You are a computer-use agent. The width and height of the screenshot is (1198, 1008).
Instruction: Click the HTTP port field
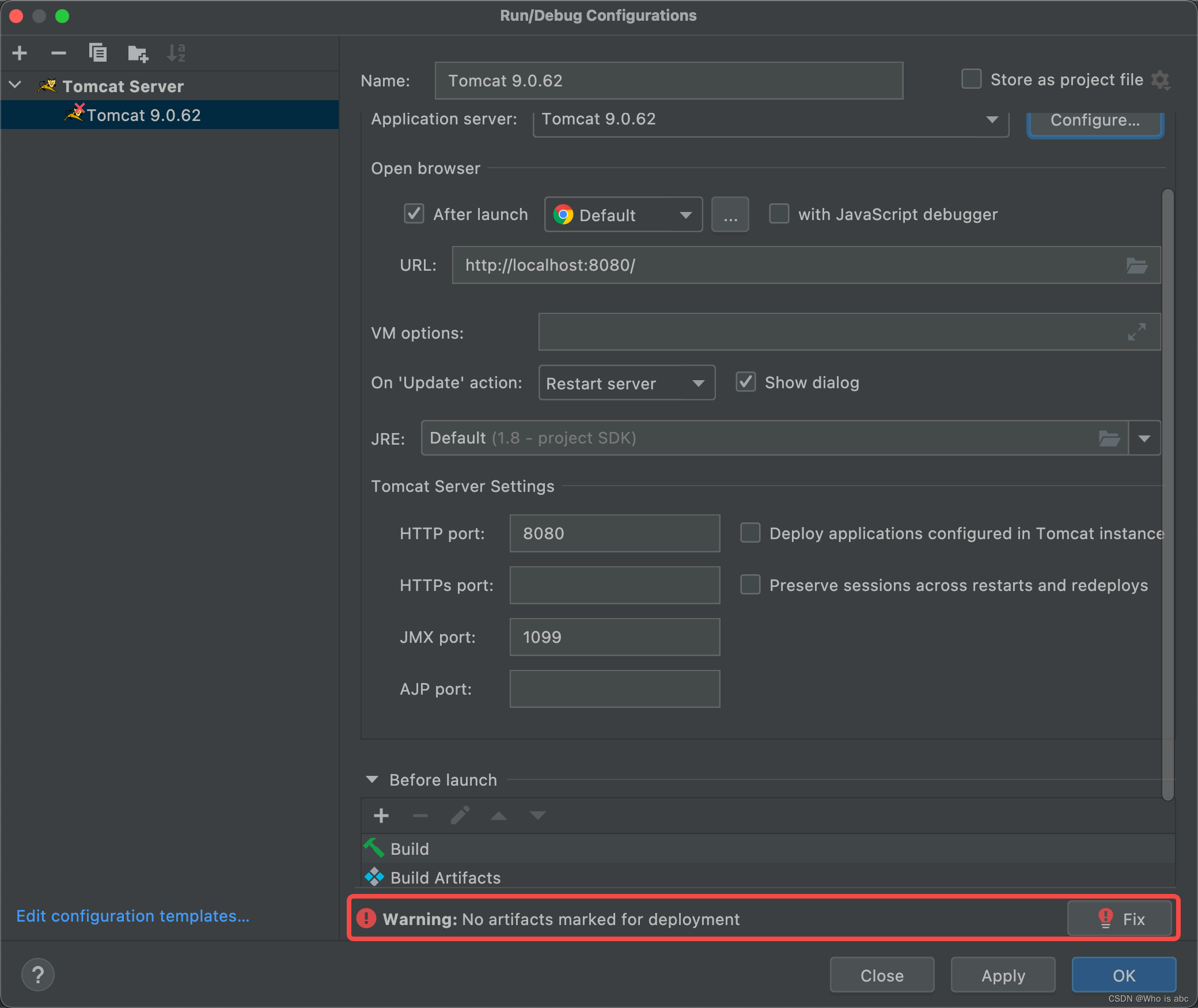(x=615, y=533)
